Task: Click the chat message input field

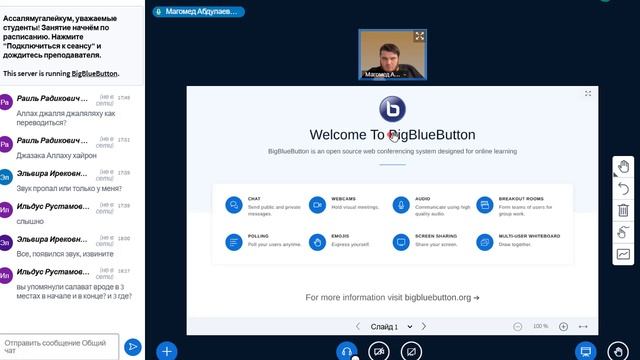Action: [60, 347]
